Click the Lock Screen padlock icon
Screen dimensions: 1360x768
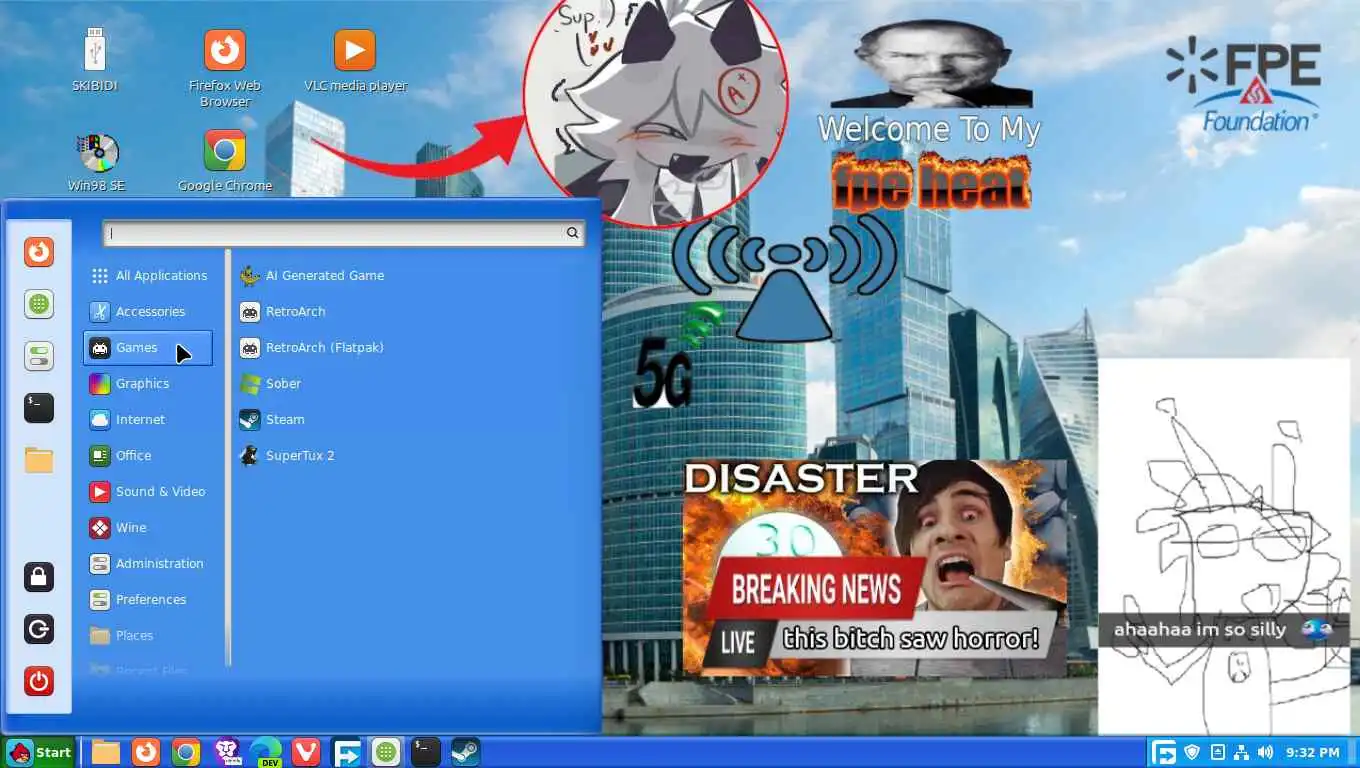(x=39, y=577)
